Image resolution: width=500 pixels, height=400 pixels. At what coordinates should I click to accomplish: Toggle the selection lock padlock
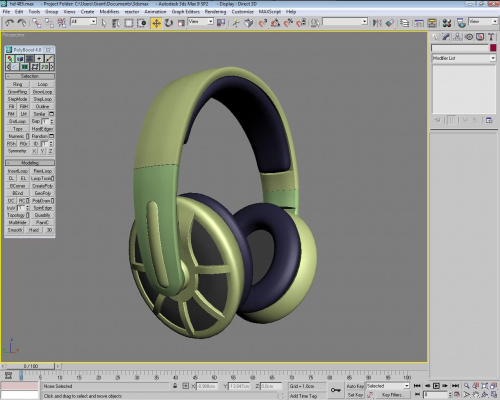[x=175, y=386]
